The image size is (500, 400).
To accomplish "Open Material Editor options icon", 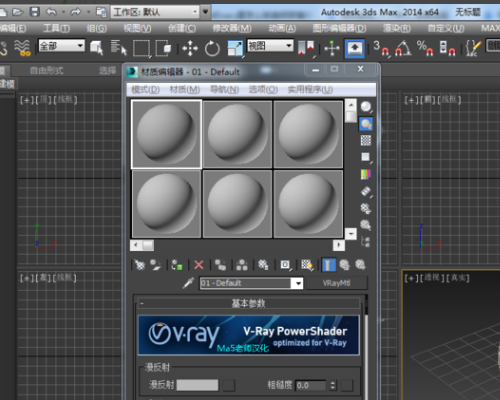I will click(x=366, y=208).
